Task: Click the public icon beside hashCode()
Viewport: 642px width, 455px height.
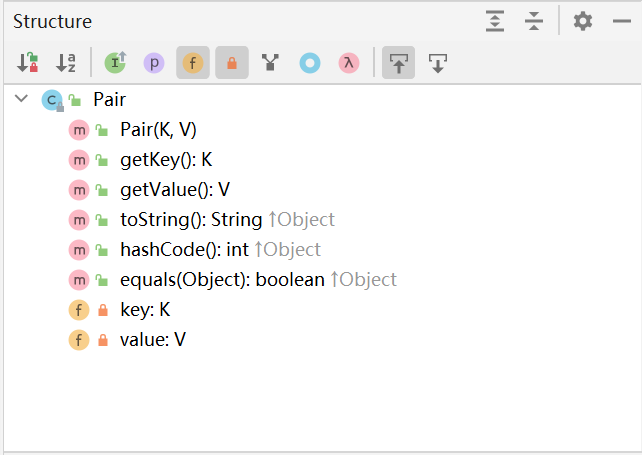Action: [x=102, y=250]
